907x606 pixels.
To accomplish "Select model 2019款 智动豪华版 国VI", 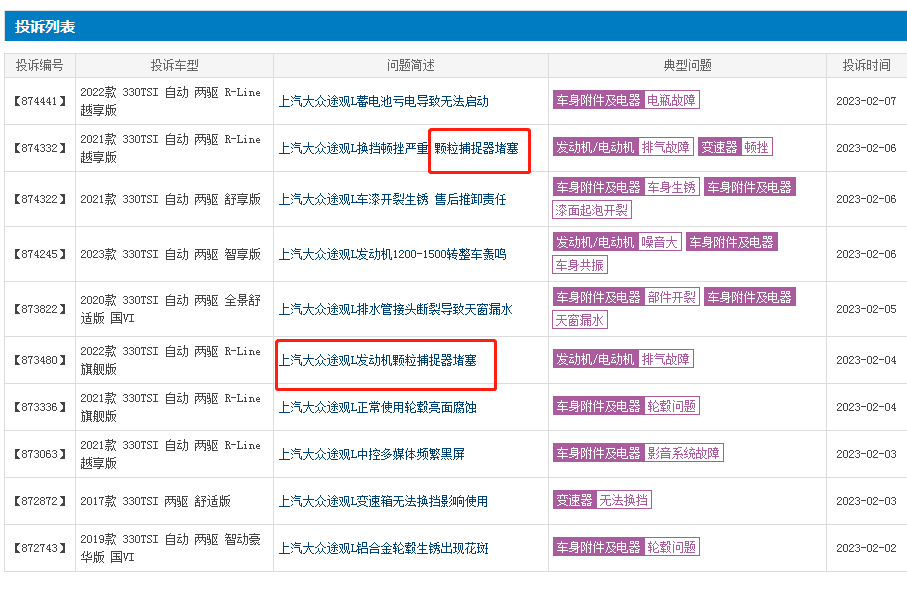I will pyautogui.click(x=170, y=548).
